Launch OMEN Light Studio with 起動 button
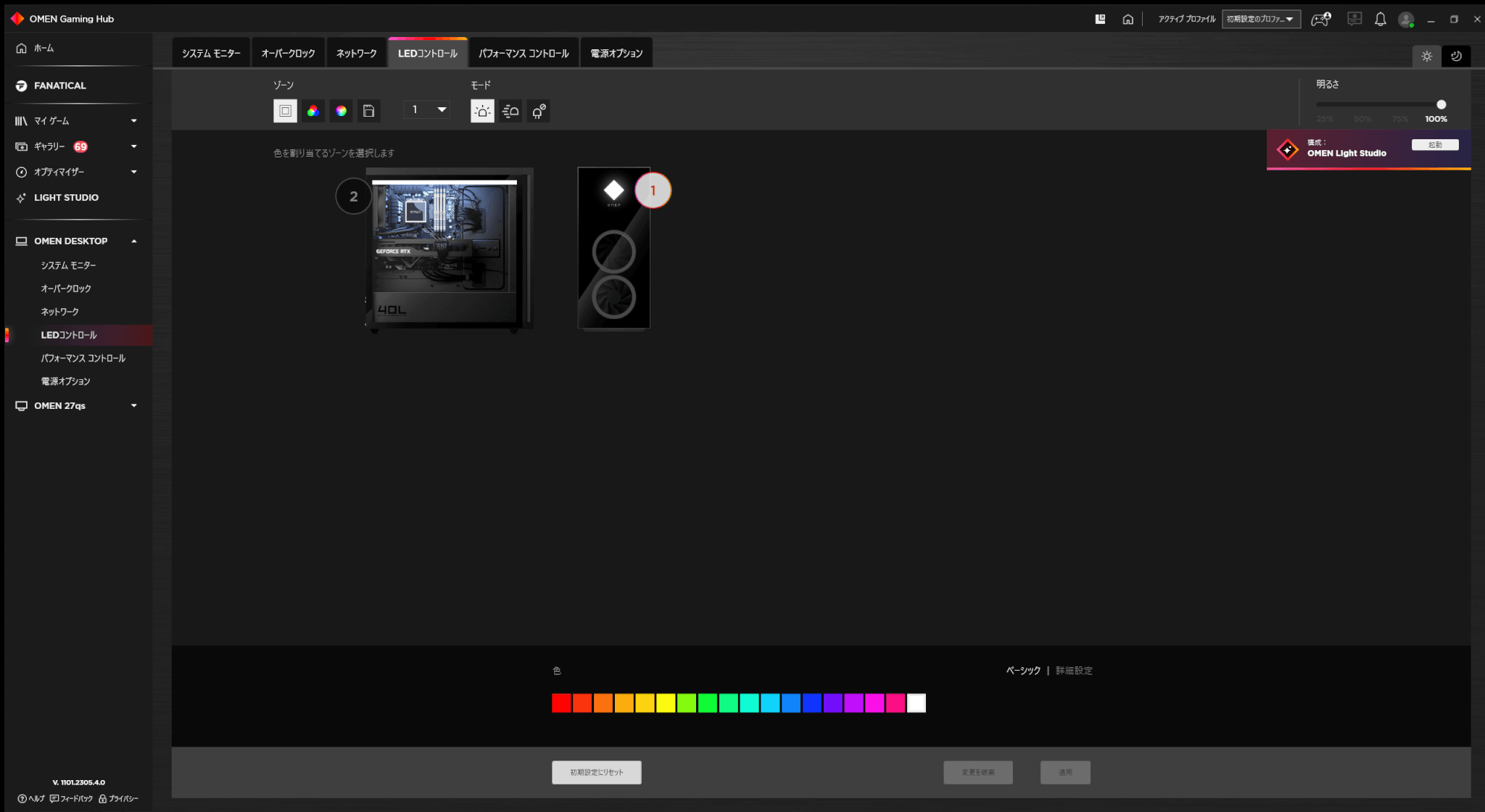This screenshot has height=812, width=1485. (1434, 145)
